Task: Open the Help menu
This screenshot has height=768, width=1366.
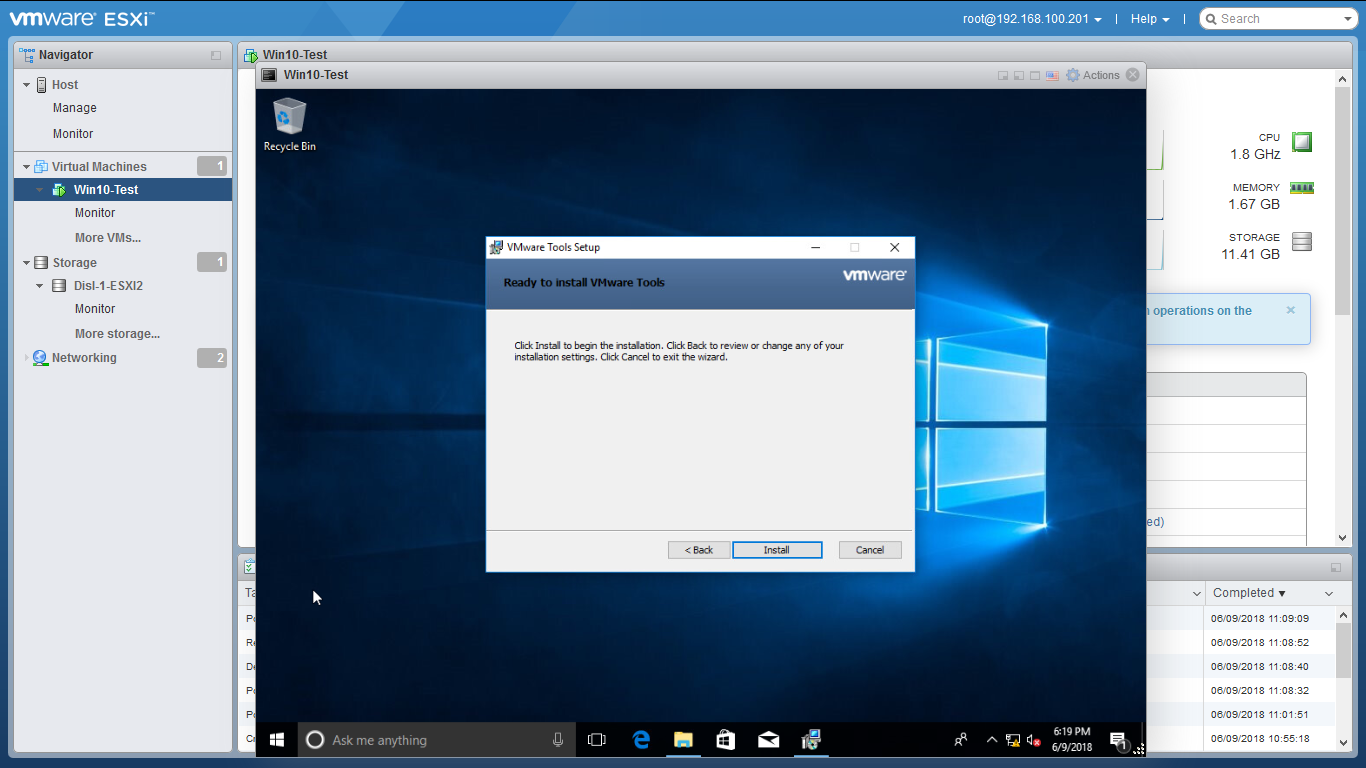Action: click(x=1149, y=19)
